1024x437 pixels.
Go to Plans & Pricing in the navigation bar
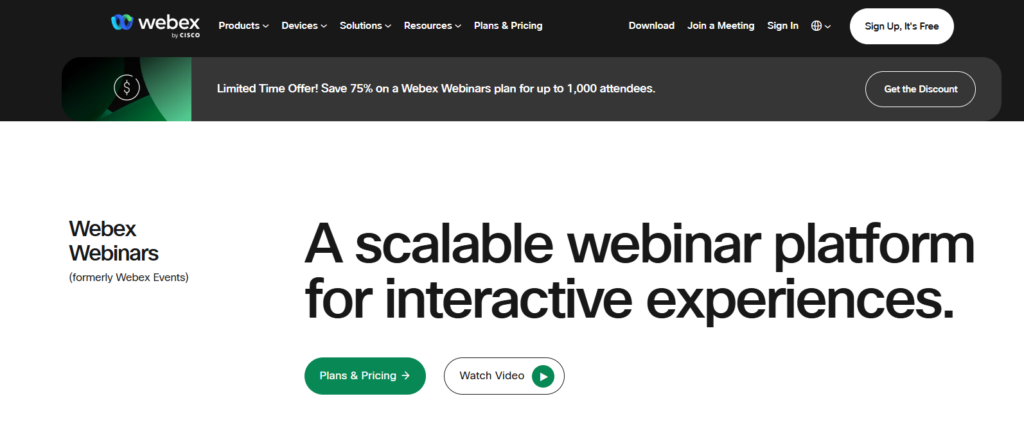tap(508, 26)
